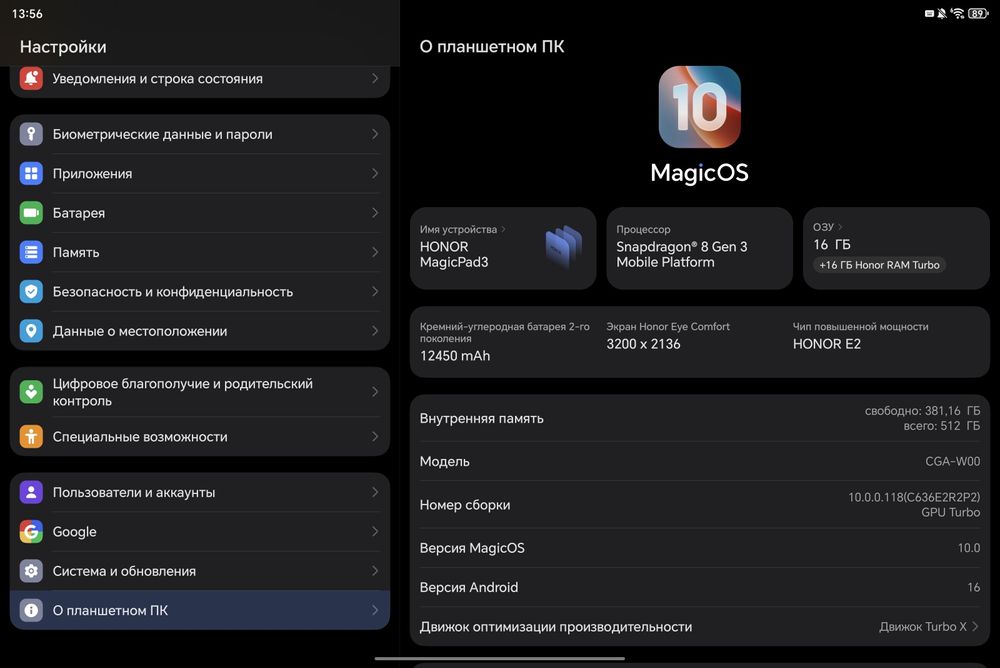Tap the Номер сборки row
This screenshot has height=668, width=1000.
700,505
